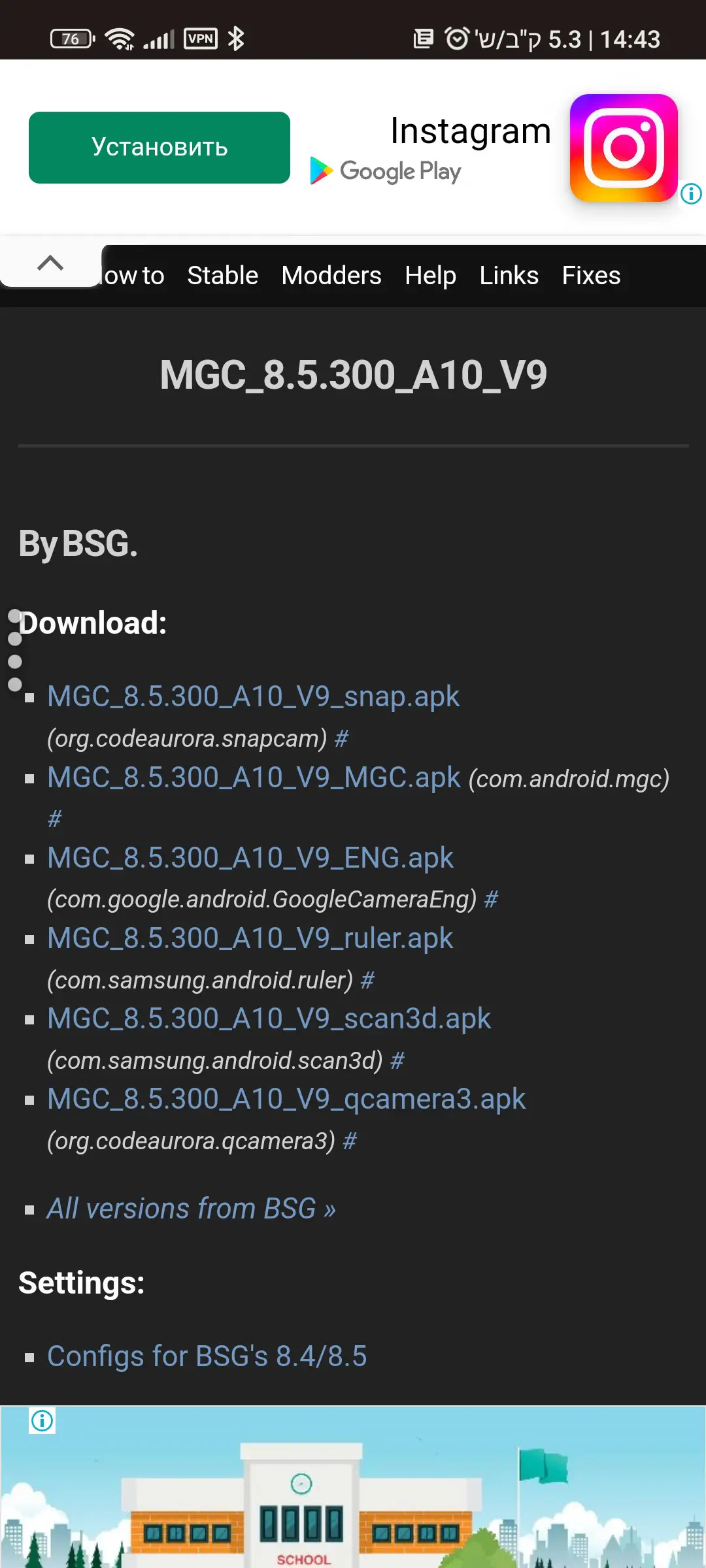Image resolution: width=706 pixels, height=1568 pixels.
Task: Open the VPN status bar icon
Action: 201,39
